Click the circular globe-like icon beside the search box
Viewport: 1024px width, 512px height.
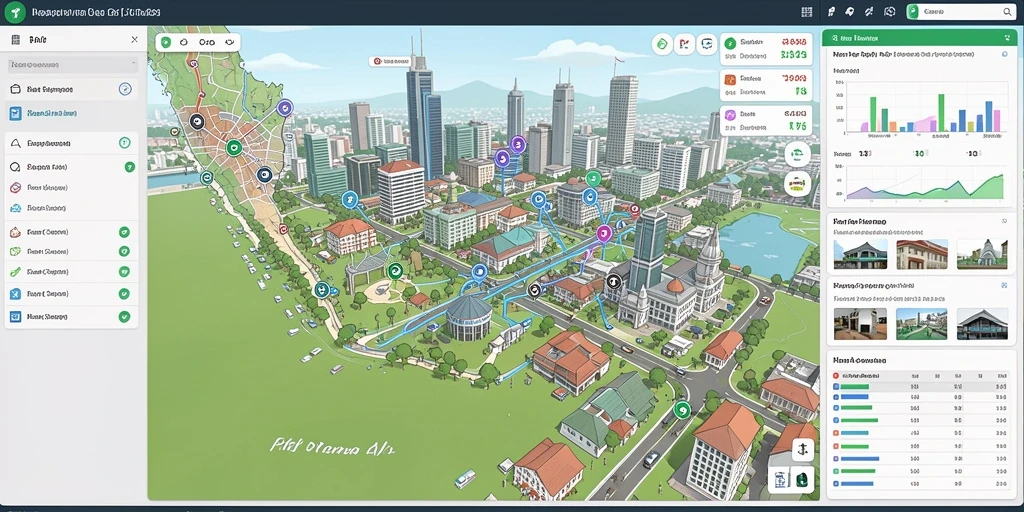click(889, 12)
